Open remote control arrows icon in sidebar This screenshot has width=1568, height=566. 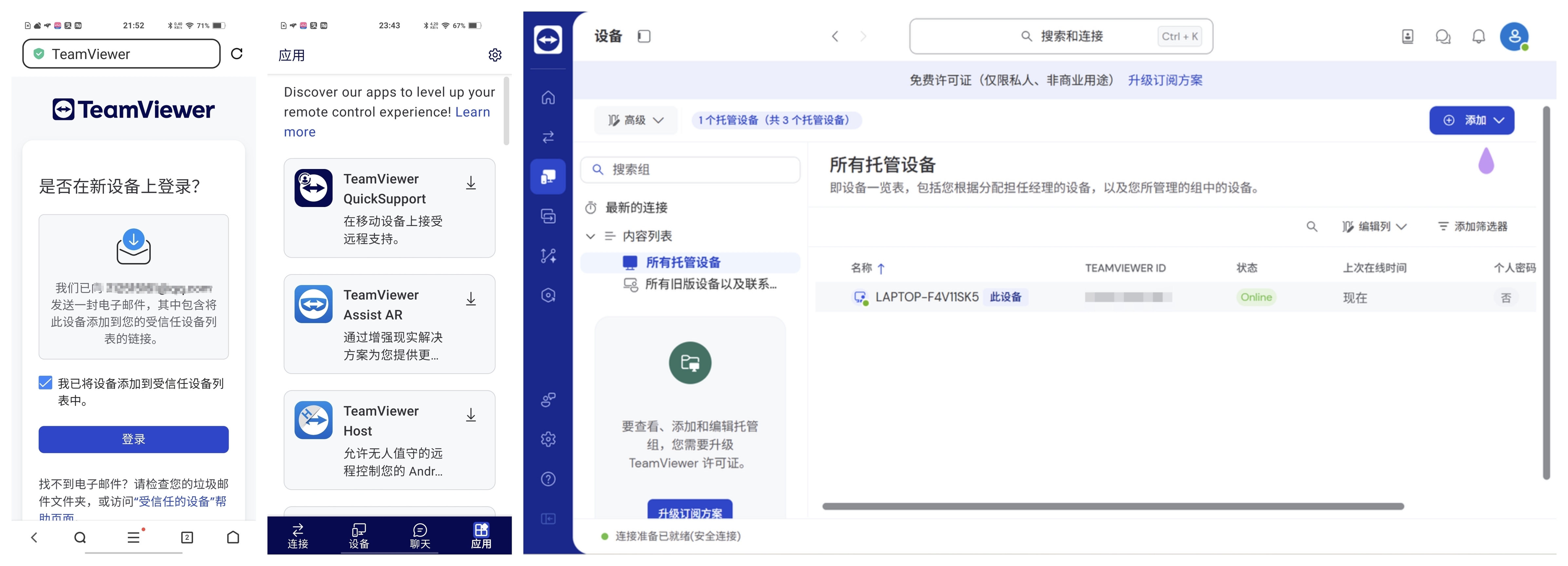point(548,137)
